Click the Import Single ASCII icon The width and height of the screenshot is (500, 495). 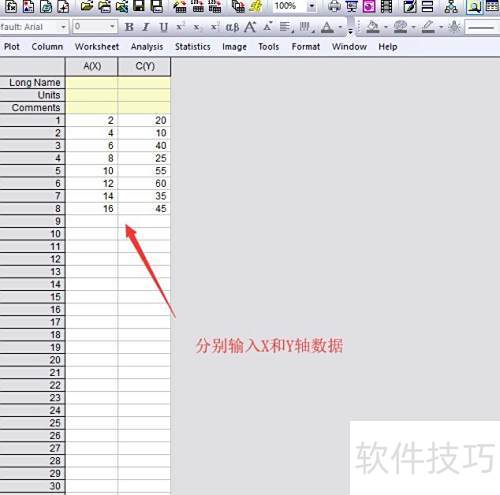(198, 6)
